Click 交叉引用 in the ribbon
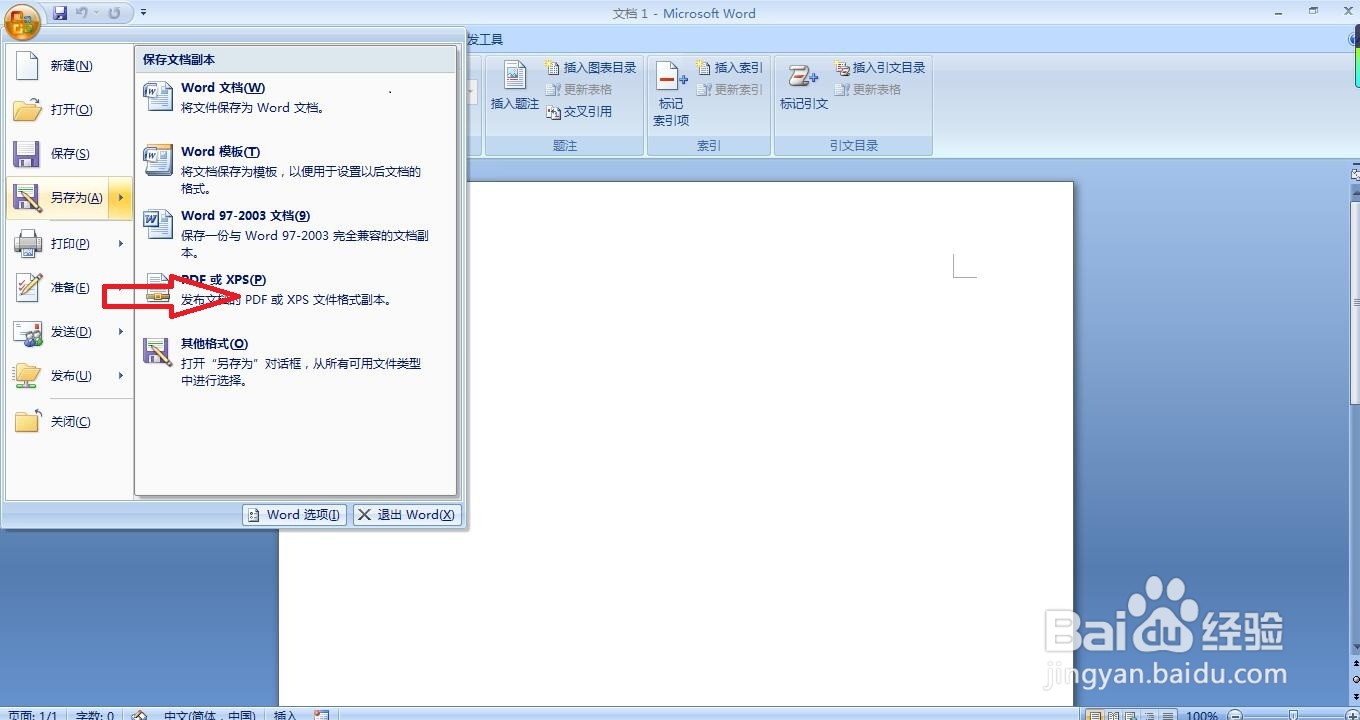The image size is (1360, 720). (579, 112)
